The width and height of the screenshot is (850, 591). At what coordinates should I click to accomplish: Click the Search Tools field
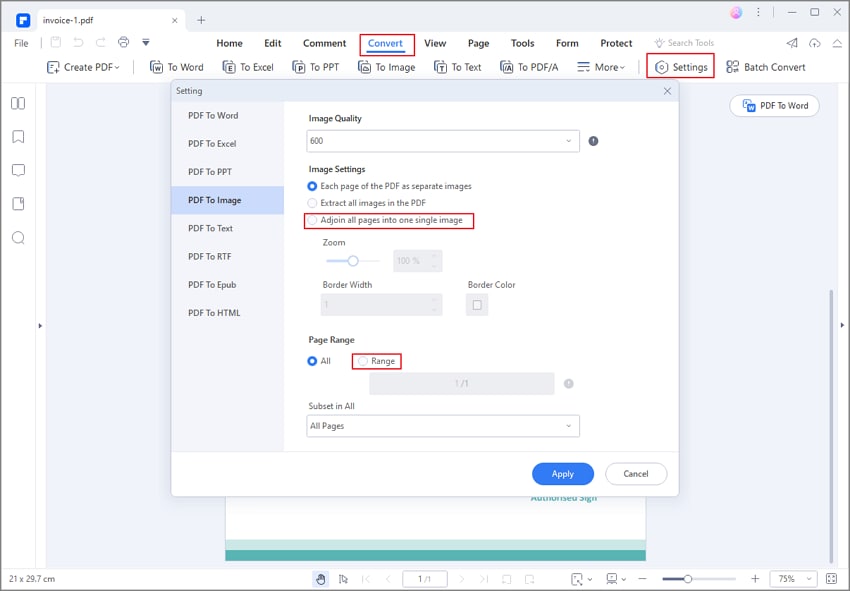[684, 43]
